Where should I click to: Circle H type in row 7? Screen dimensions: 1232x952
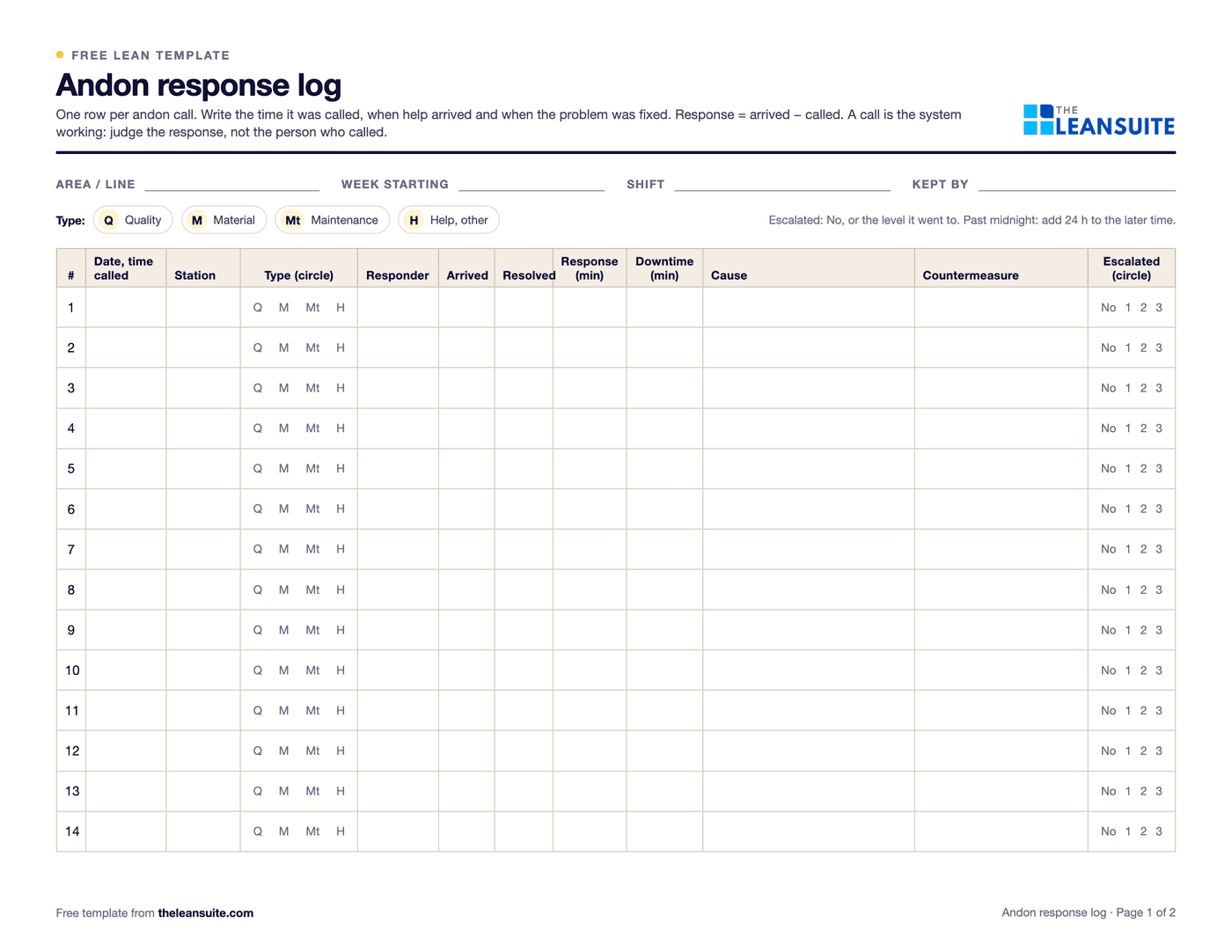click(341, 549)
